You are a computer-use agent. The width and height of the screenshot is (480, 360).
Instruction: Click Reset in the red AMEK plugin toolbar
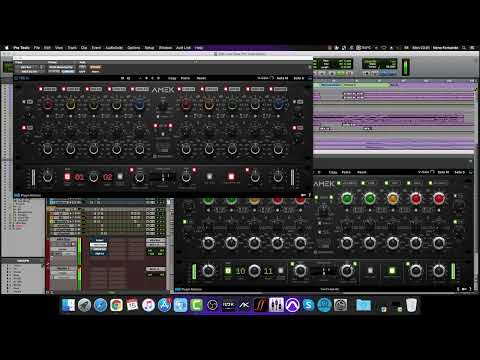point(201,78)
